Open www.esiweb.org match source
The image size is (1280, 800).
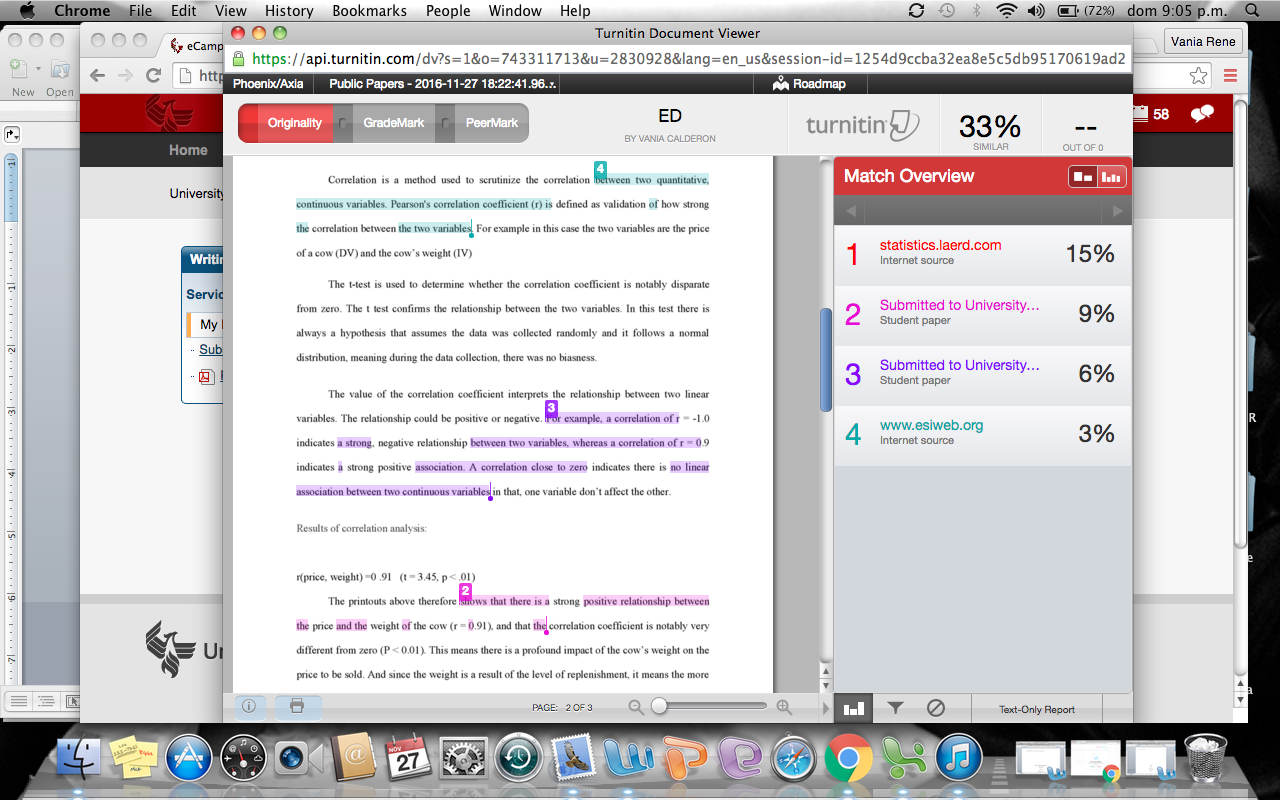983,434
